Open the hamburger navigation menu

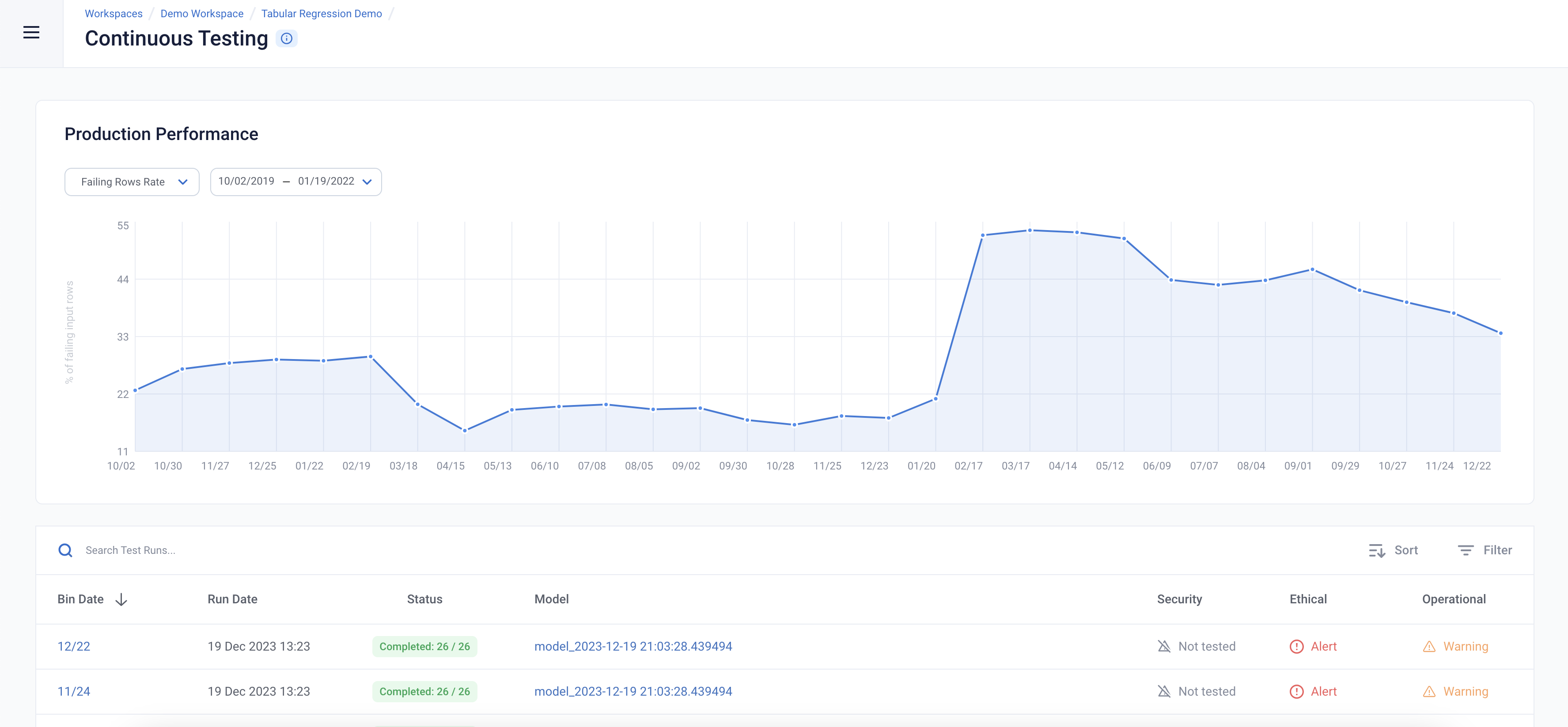pyautogui.click(x=31, y=32)
